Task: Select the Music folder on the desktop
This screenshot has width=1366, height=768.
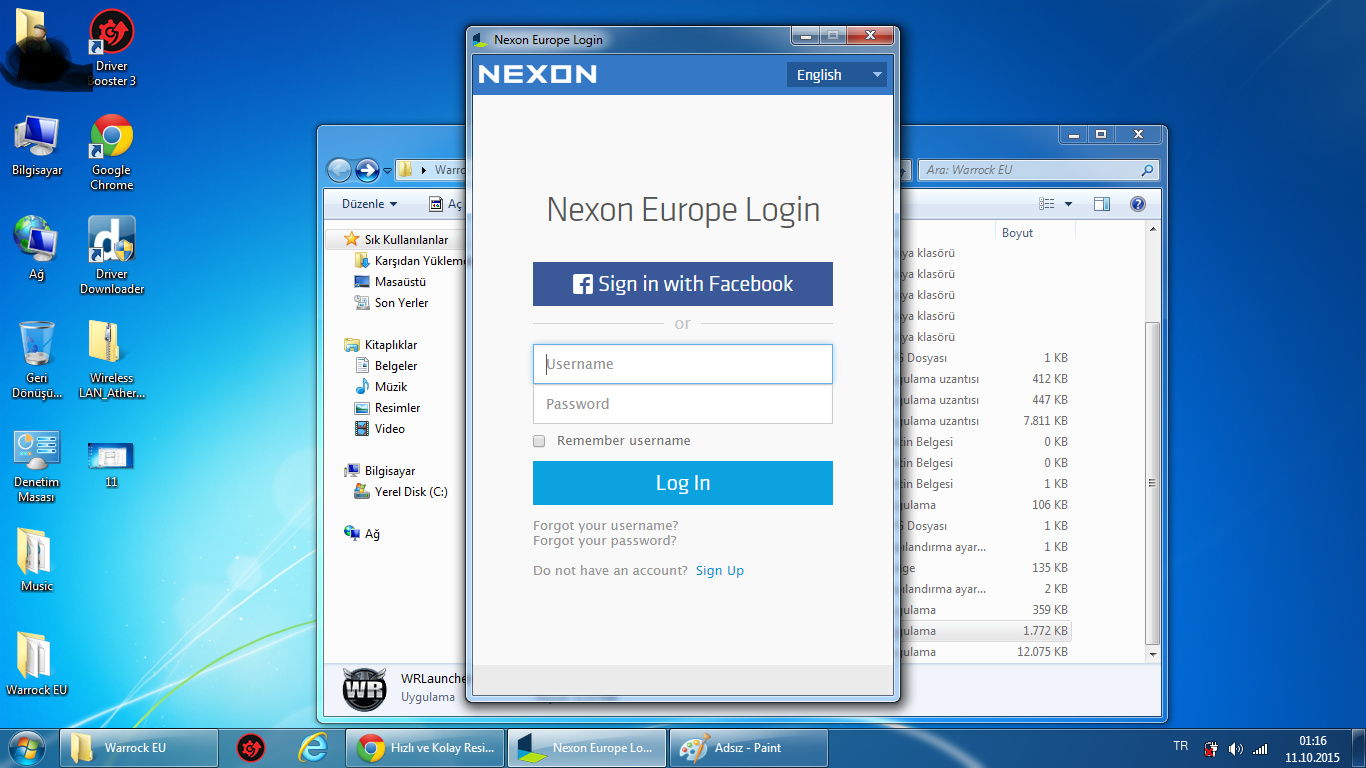Action: pyautogui.click(x=37, y=560)
